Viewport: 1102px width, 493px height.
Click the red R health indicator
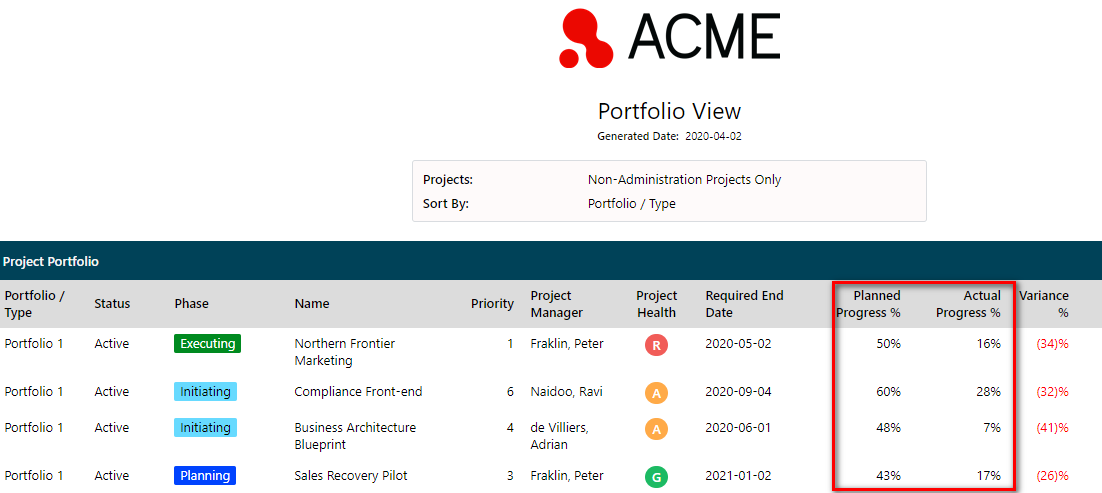[x=656, y=345]
